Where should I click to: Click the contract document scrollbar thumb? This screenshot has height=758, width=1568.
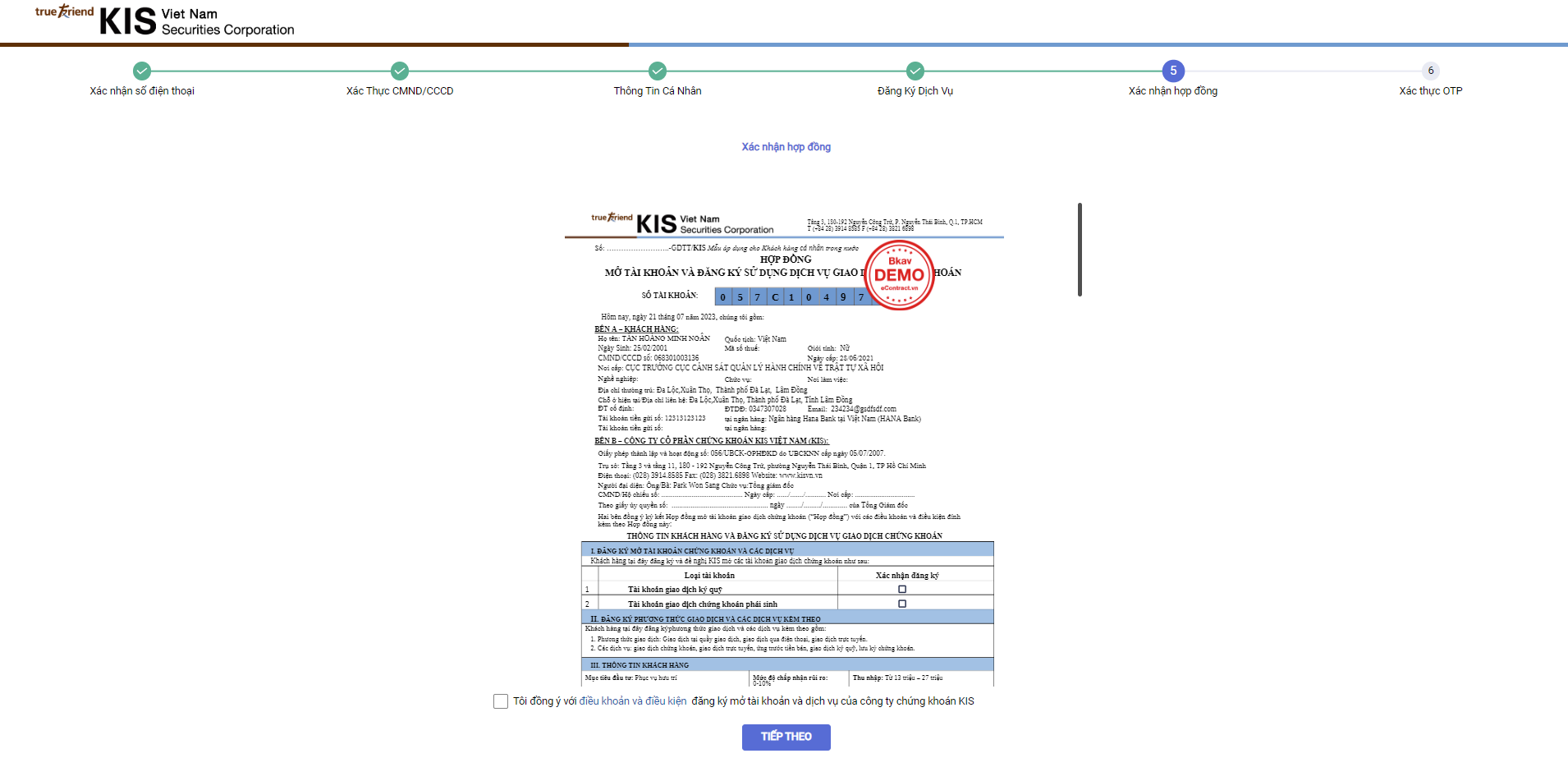click(x=1080, y=250)
